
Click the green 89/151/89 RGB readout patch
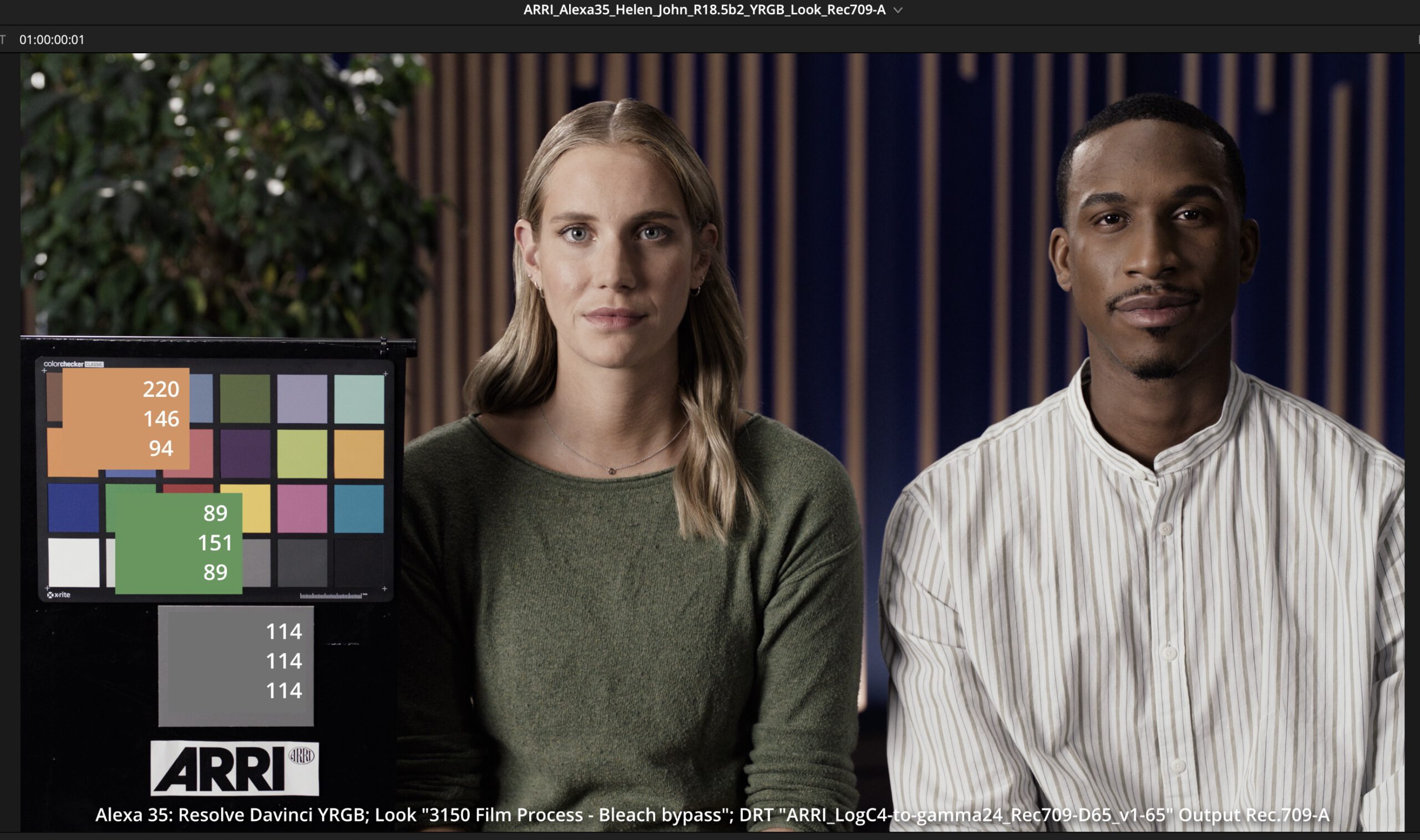click(x=179, y=542)
